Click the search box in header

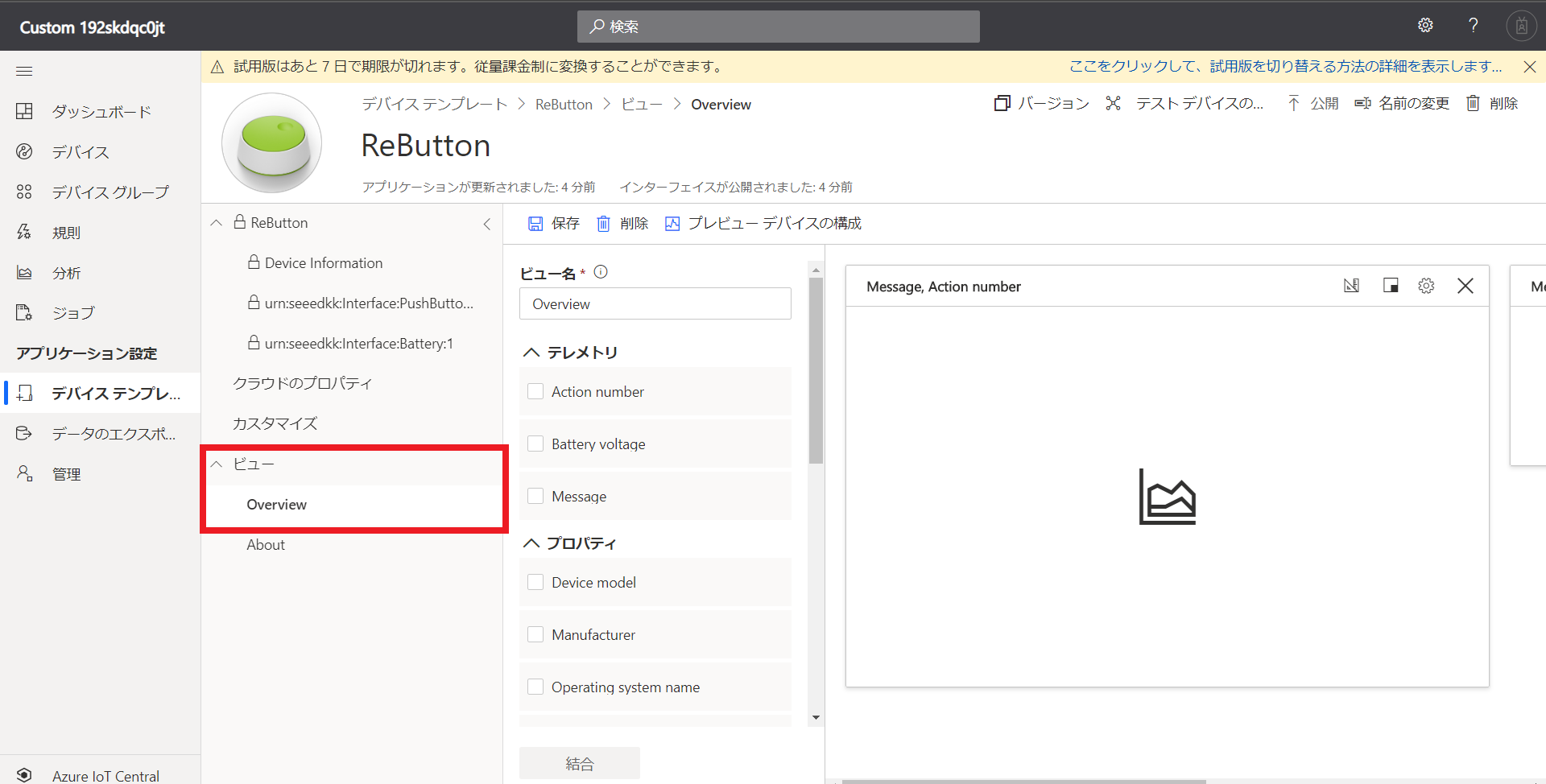778,27
